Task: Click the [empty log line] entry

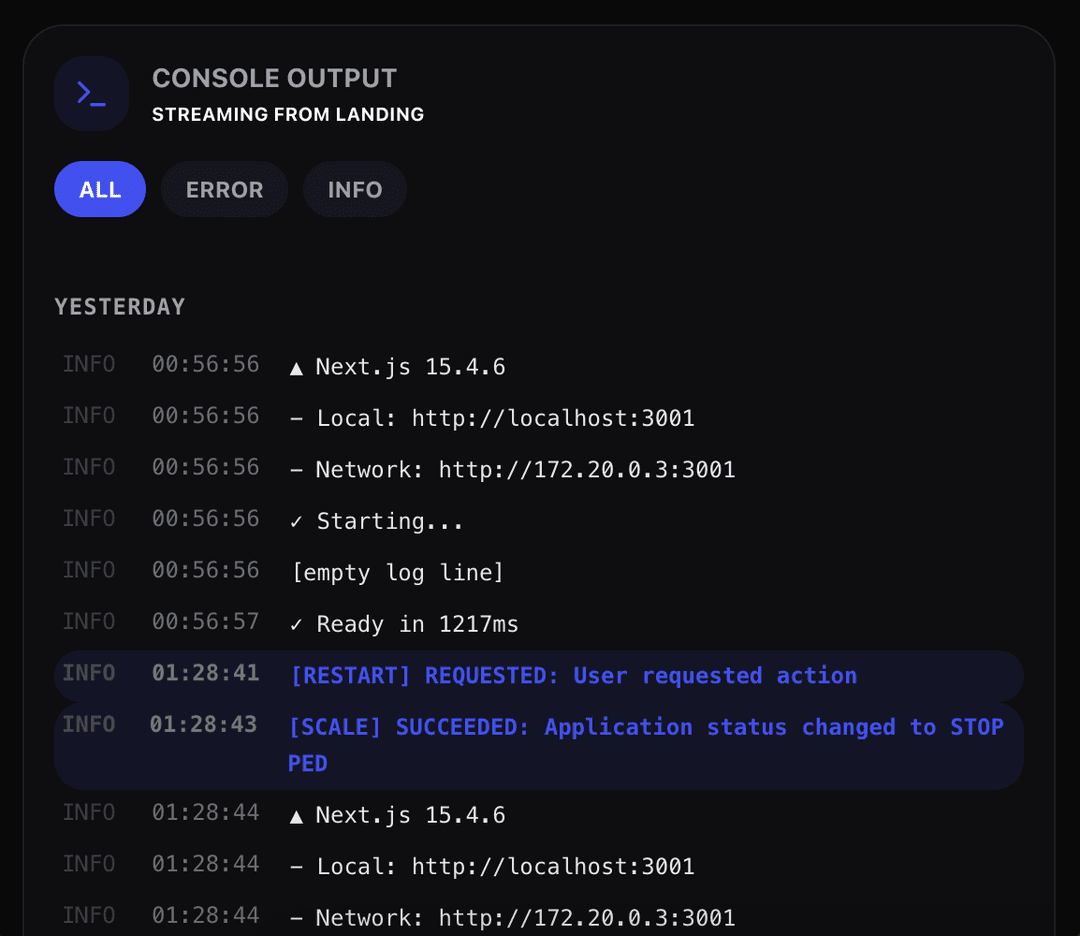Action: click(x=398, y=573)
